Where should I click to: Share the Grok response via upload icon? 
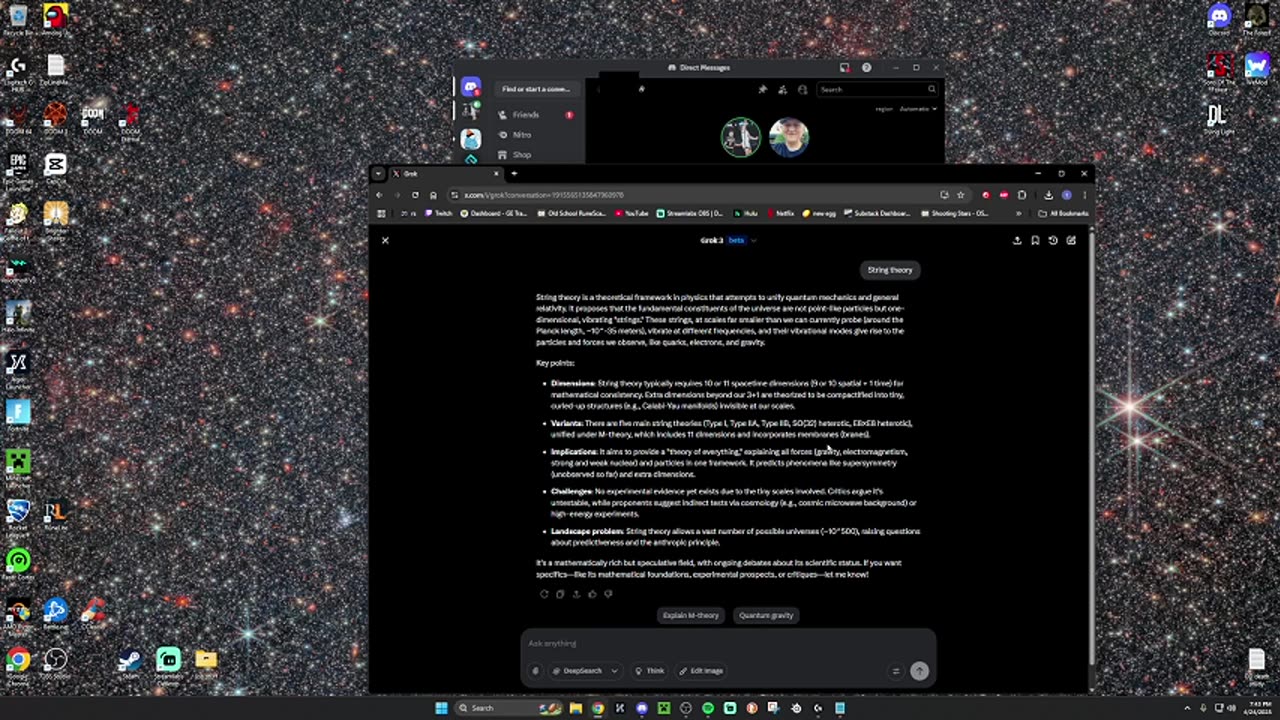[x=576, y=594]
